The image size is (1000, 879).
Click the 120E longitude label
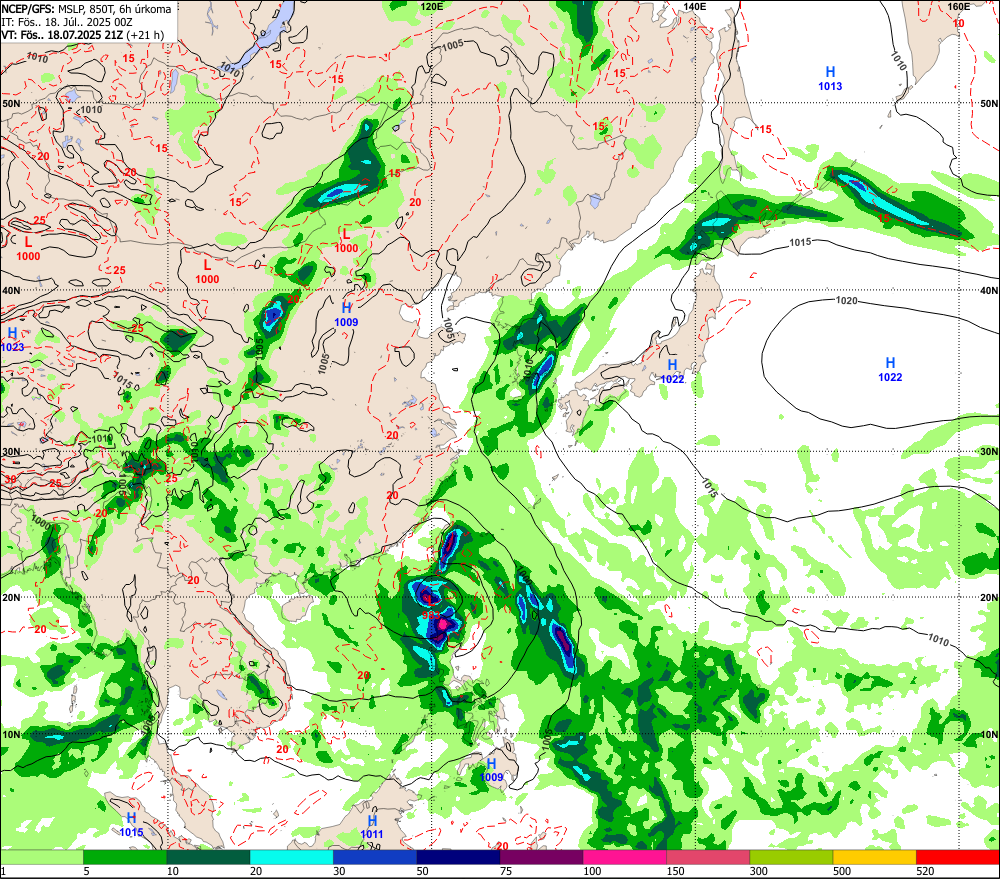pos(432,6)
